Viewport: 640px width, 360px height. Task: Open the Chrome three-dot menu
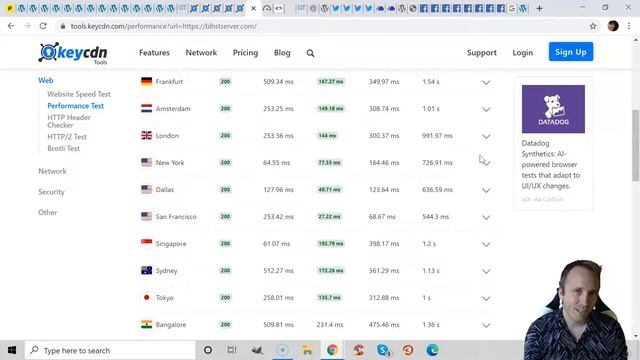[x=629, y=26]
